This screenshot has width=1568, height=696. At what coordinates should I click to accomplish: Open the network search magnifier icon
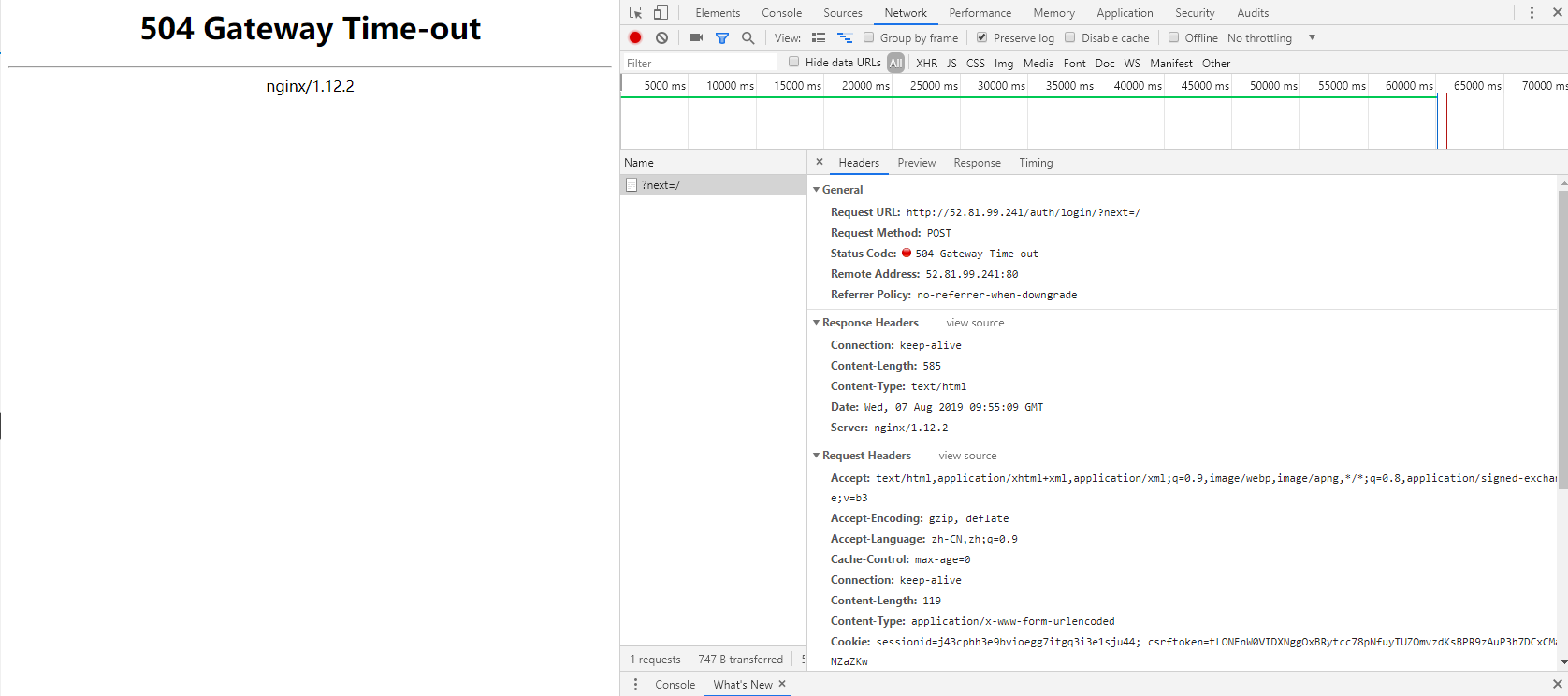tap(748, 37)
